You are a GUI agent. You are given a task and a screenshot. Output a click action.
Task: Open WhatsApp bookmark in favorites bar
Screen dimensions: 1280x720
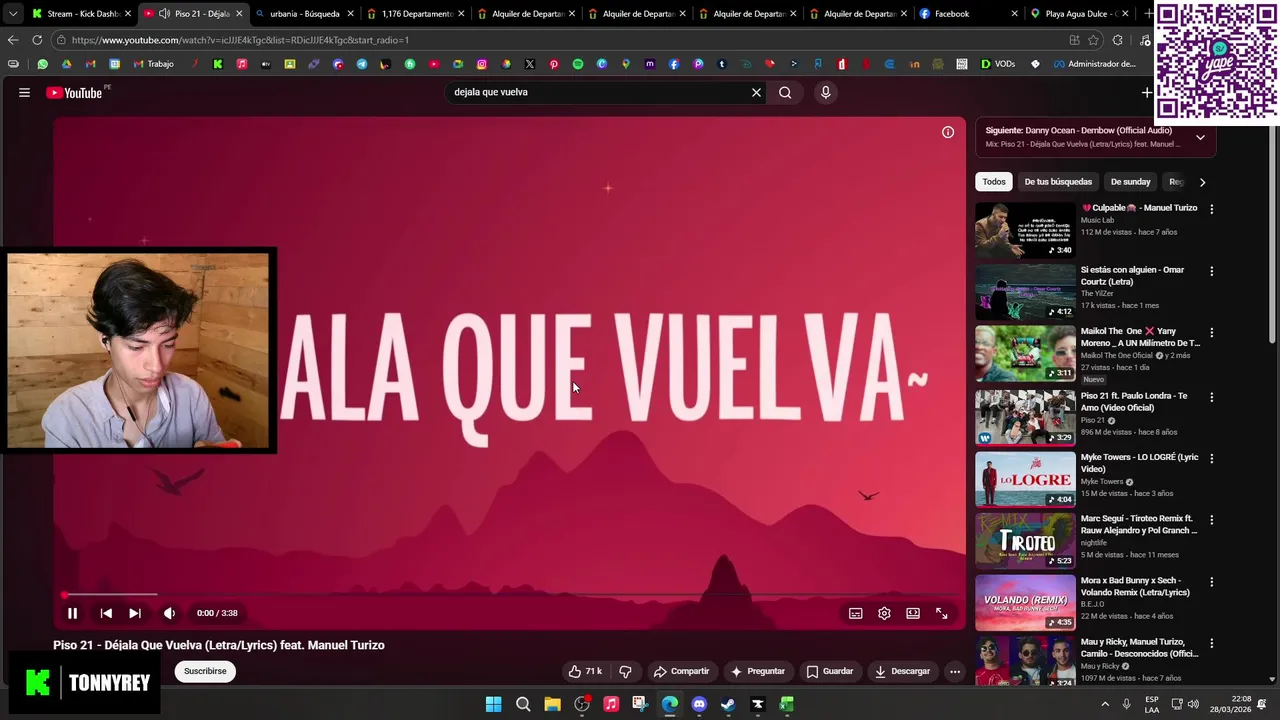[42, 64]
